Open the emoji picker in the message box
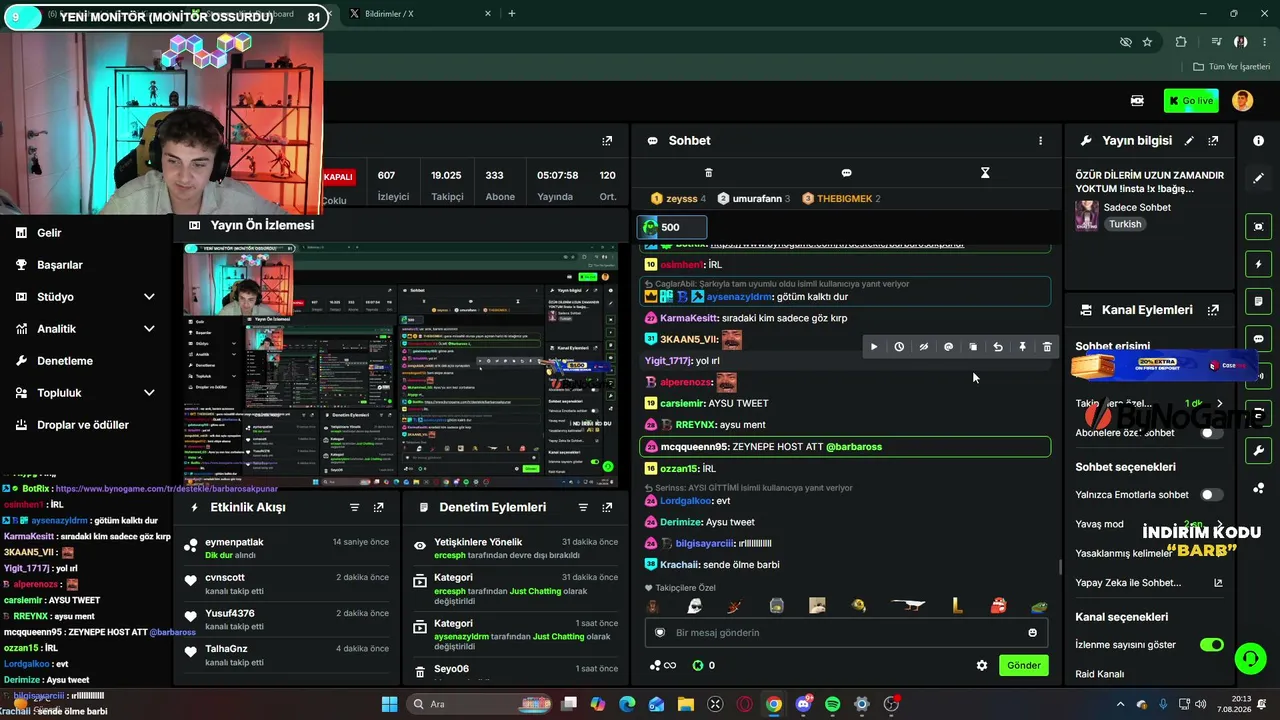This screenshot has height=720, width=1280. click(1033, 633)
